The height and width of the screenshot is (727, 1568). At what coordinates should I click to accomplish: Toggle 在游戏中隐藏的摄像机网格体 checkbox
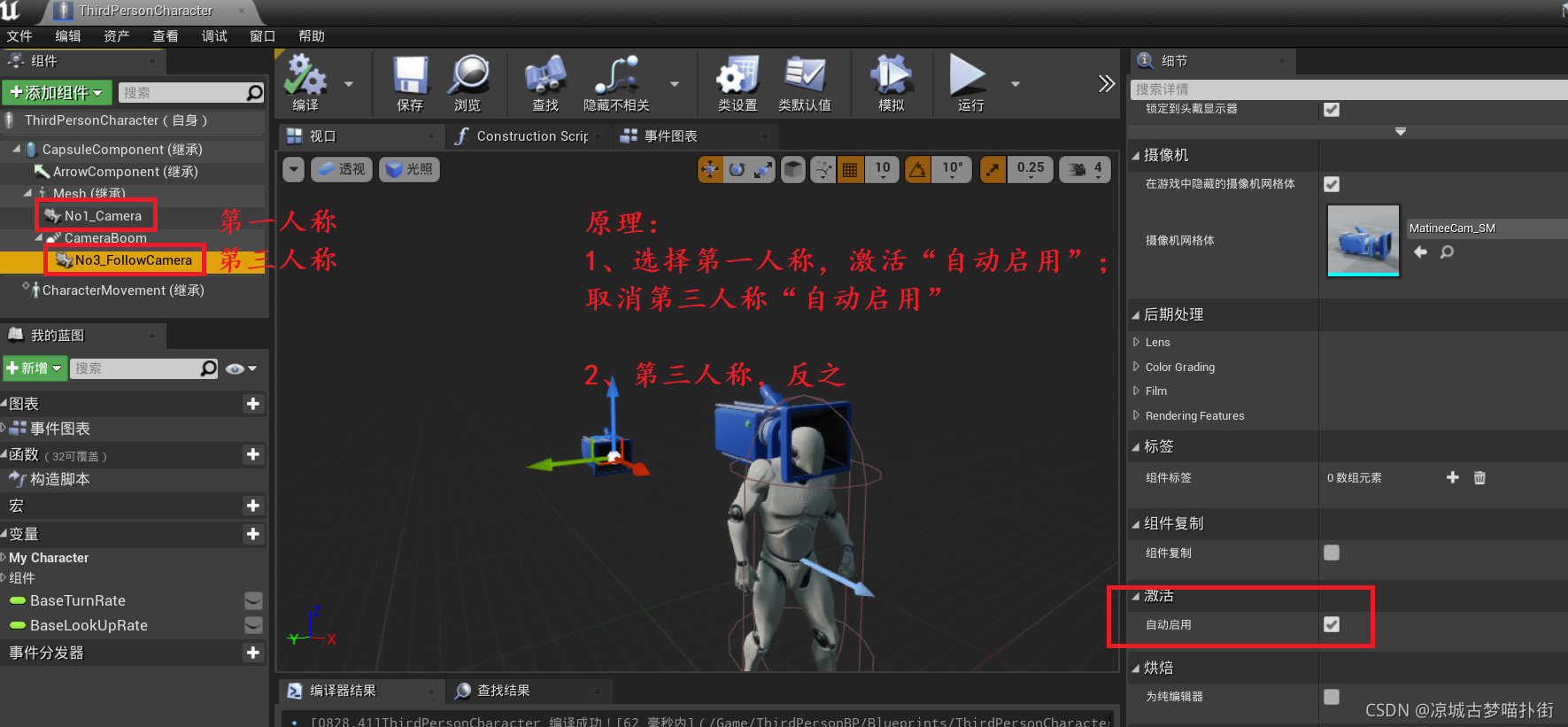pos(1332,184)
